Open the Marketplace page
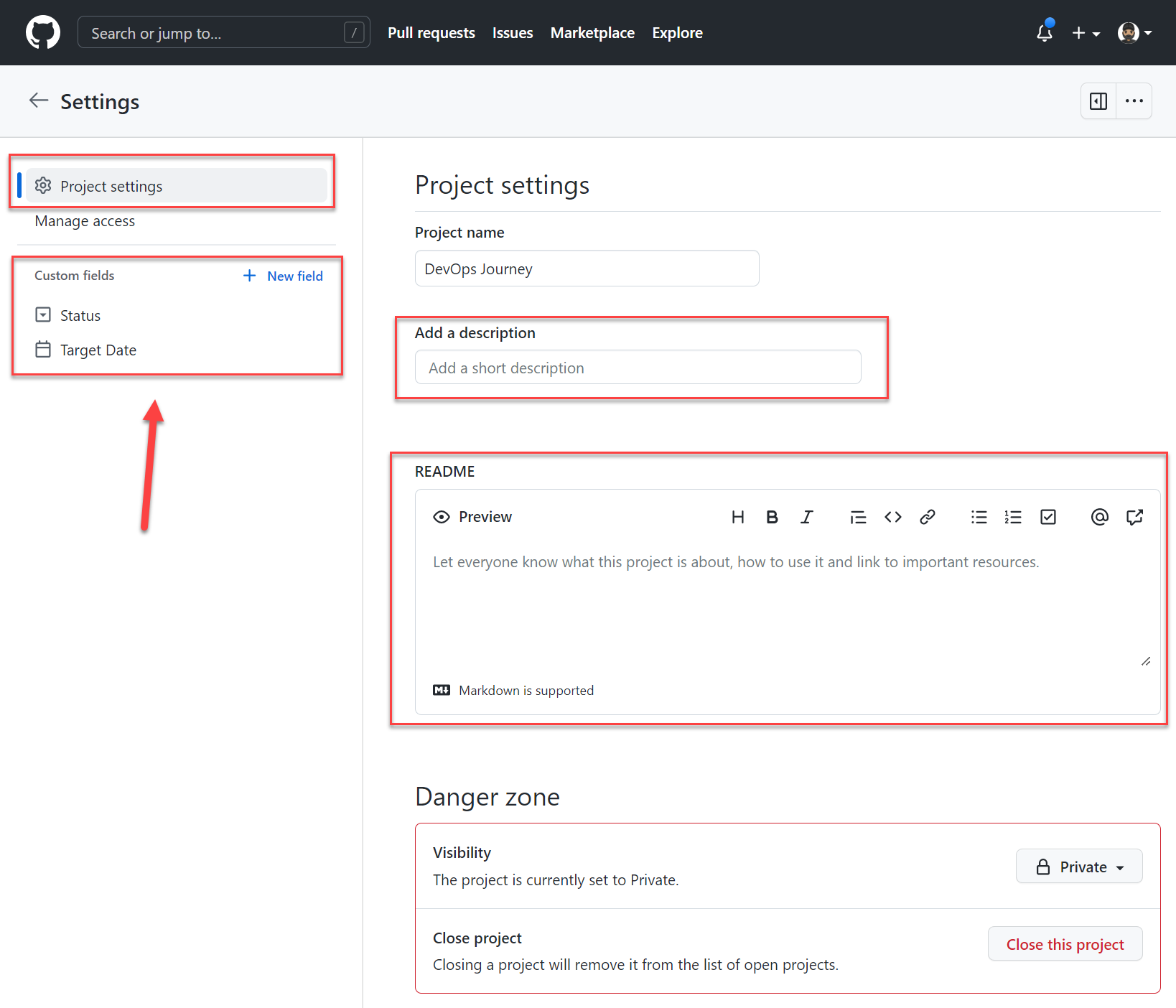1176x1008 pixels. click(x=592, y=32)
